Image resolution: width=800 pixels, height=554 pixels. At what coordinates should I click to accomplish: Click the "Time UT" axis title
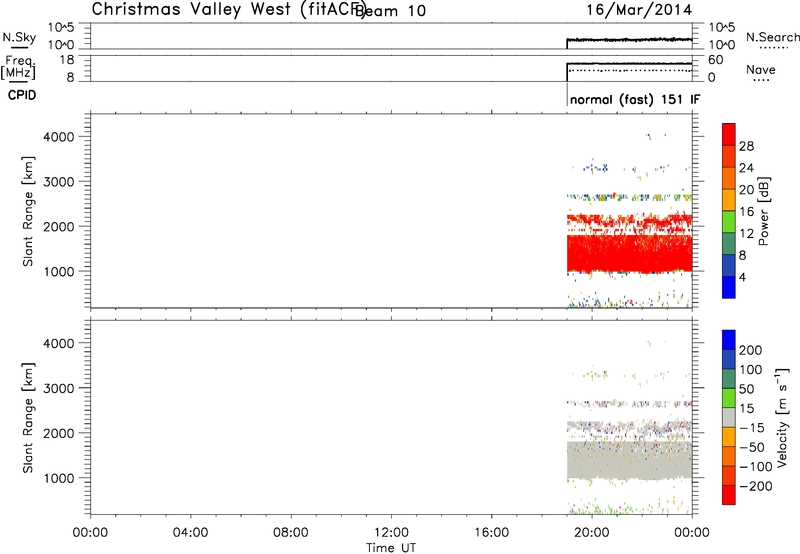pyautogui.click(x=391, y=548)
